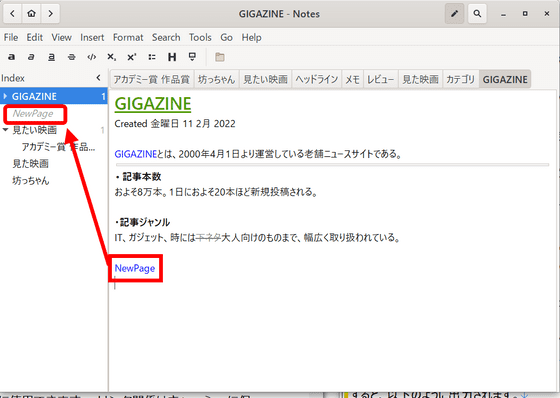Viewport: 560px width, 398px height.
Task: Select 見た映画 in the index tree
Action: (30, 164)
